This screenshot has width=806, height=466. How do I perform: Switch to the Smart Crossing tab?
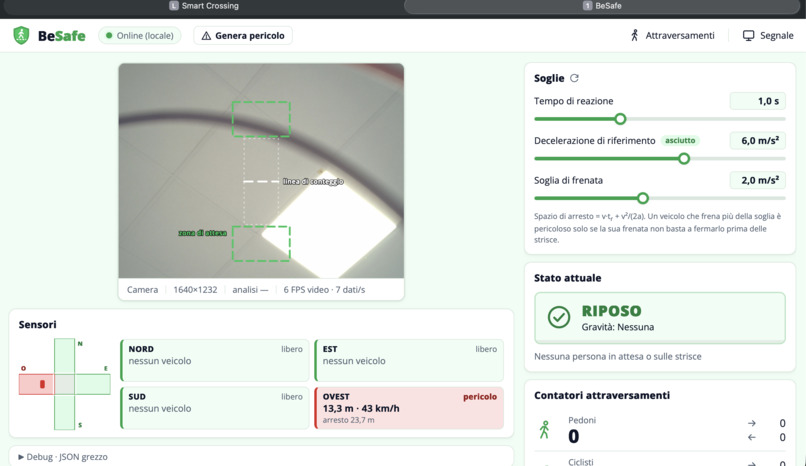click(x=204, y=6)
